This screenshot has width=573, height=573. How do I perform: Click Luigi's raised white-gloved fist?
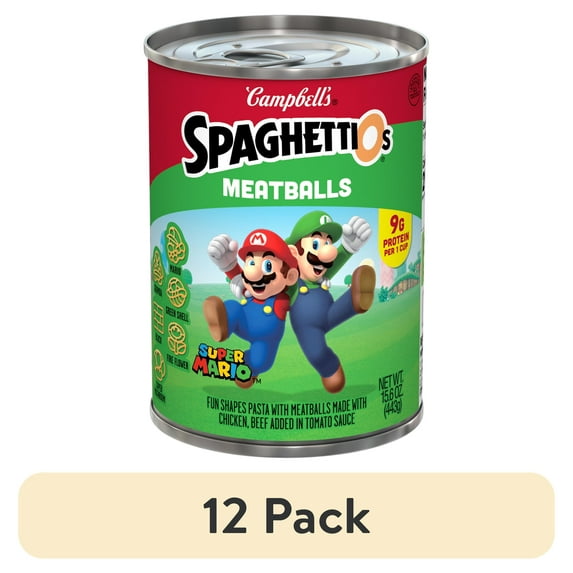point(356,234)
